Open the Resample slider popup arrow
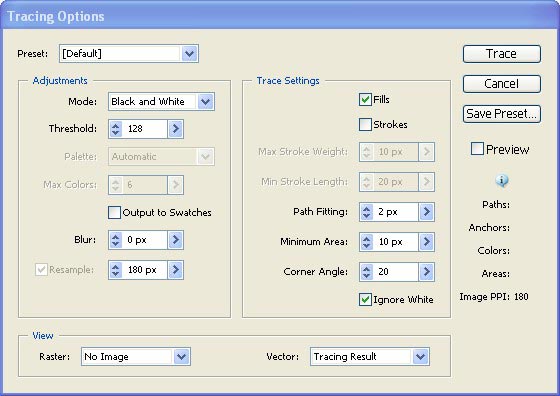This screenshot has width=560, height=396. click(x=176, y=270)
